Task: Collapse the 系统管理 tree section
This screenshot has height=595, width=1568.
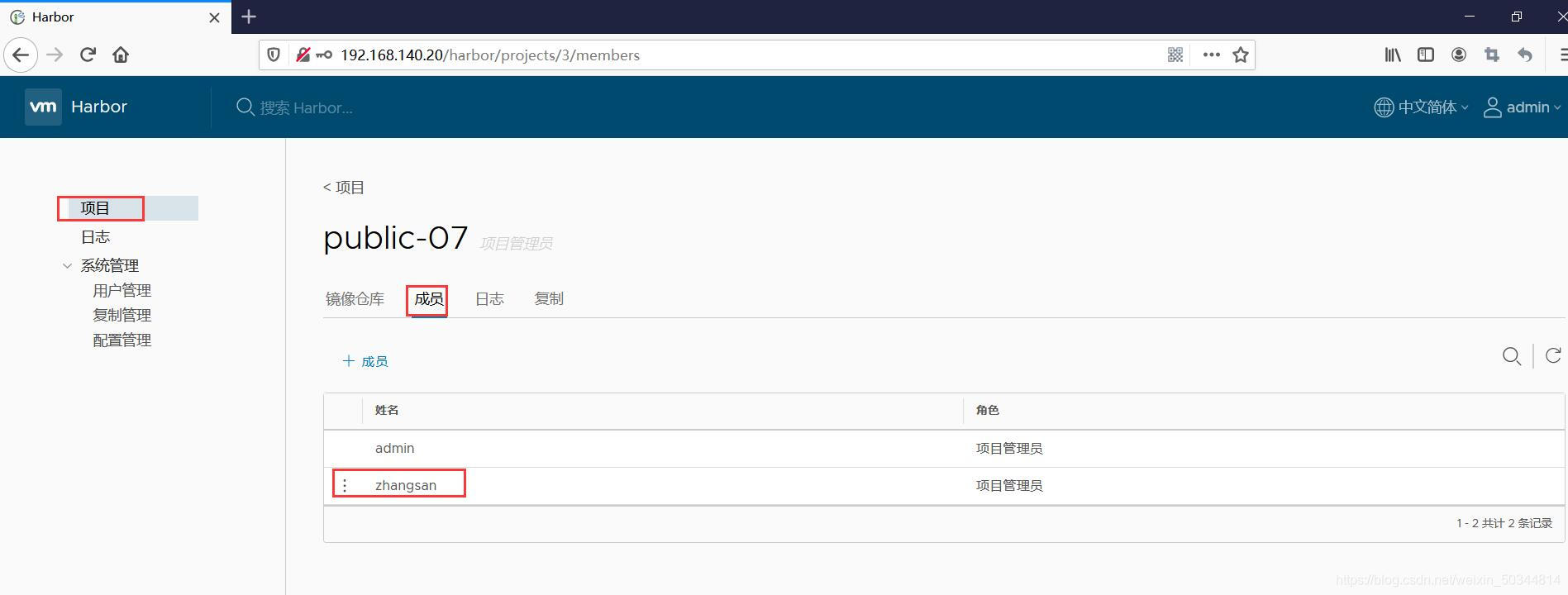Action: 67,266
